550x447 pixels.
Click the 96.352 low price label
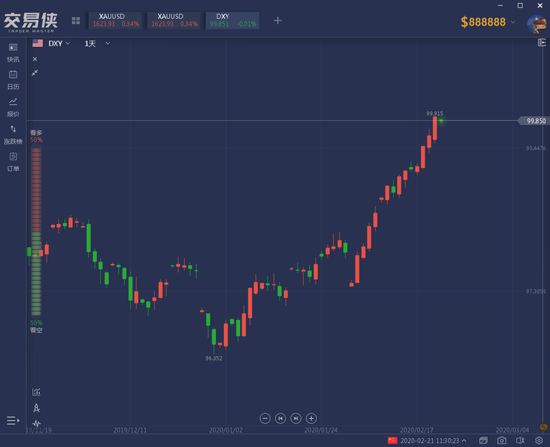[214, 358]
